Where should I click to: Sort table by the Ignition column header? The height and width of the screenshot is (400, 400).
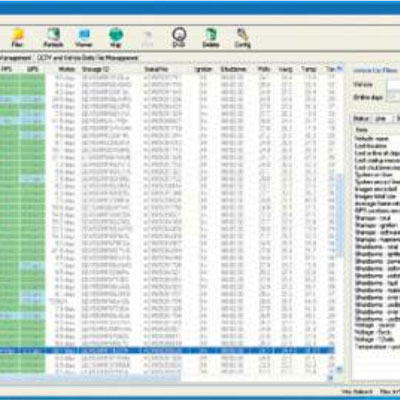pyautogui.click(x=203, y=69)
